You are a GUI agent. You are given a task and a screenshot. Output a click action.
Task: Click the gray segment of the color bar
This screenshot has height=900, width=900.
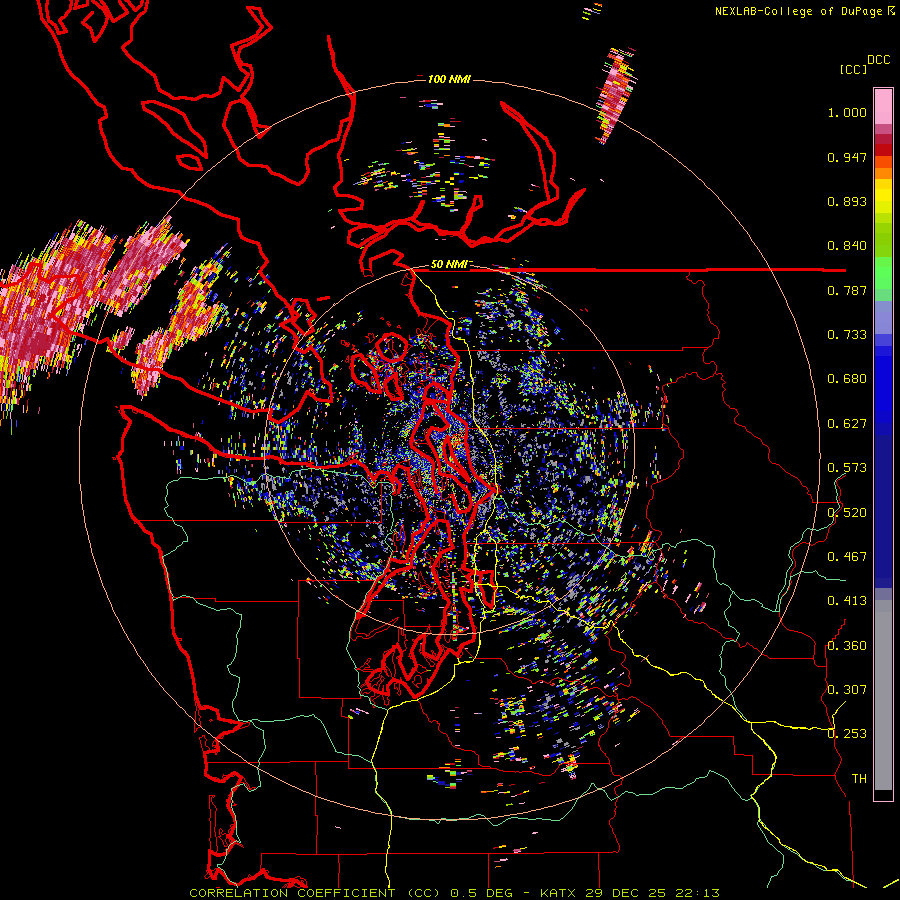tap(883, 695)
